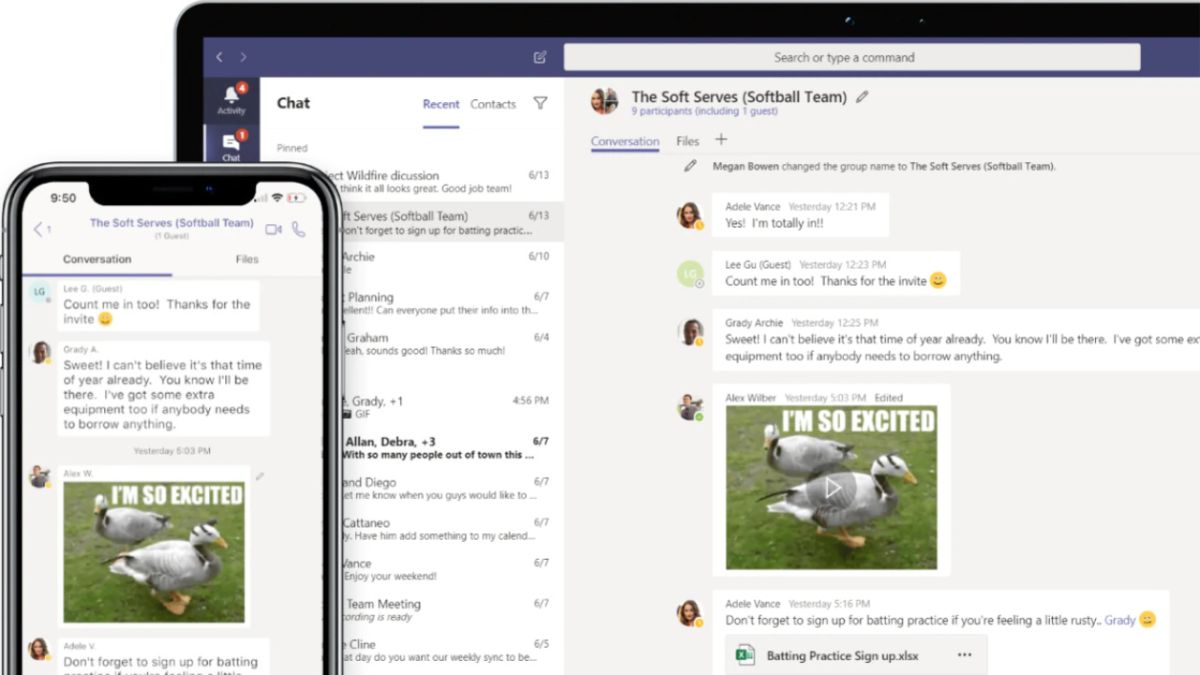This screenshot has height=675, width=1200.
Task: Tap the back chevron on phone
Action: pos(38,229)
